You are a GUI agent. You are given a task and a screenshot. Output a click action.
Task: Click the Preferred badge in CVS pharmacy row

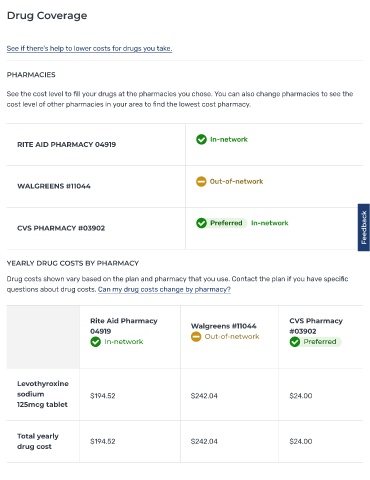[226, 223]
